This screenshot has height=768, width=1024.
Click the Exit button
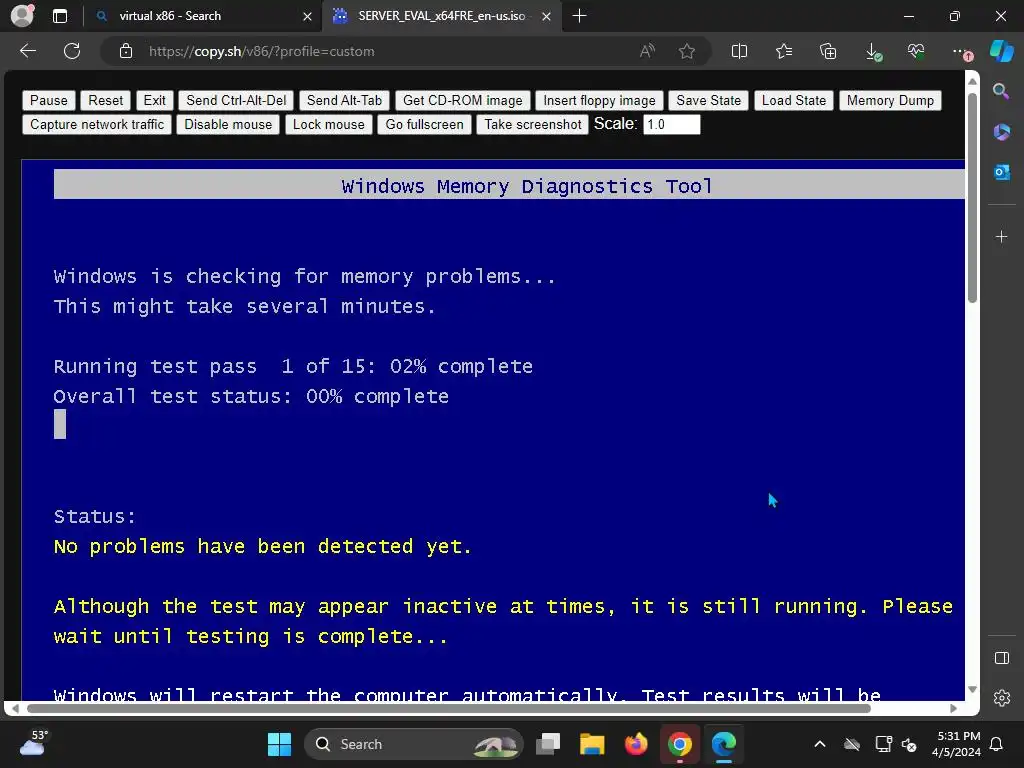point(154,101)
